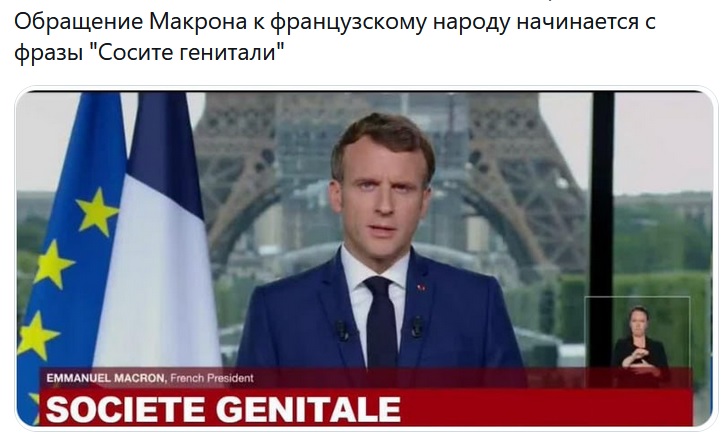728x439 pixels.
Task: Click the sign language interpreter inset
Action: [x=637, y=342]
